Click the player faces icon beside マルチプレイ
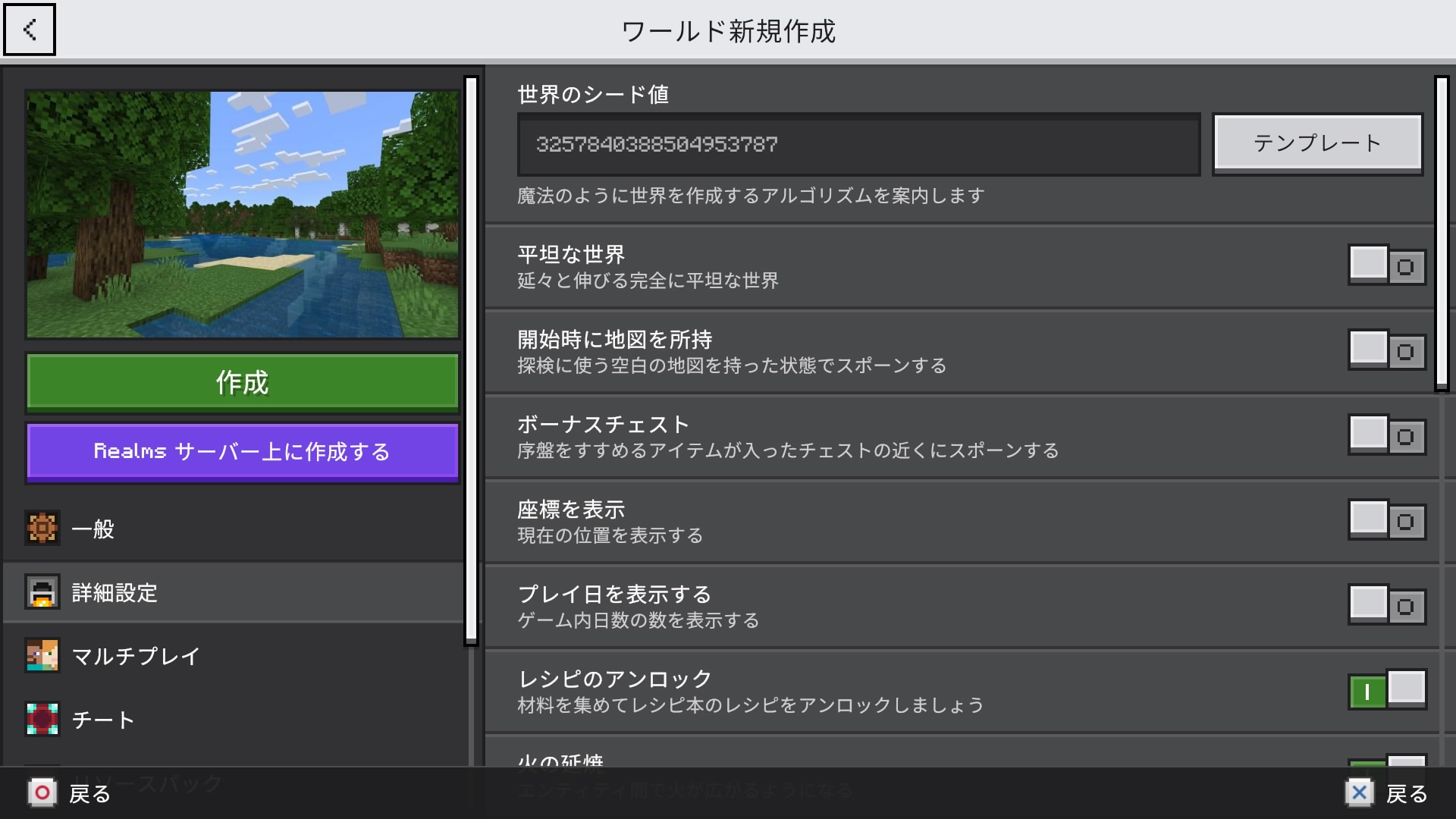 pos(42,655)
